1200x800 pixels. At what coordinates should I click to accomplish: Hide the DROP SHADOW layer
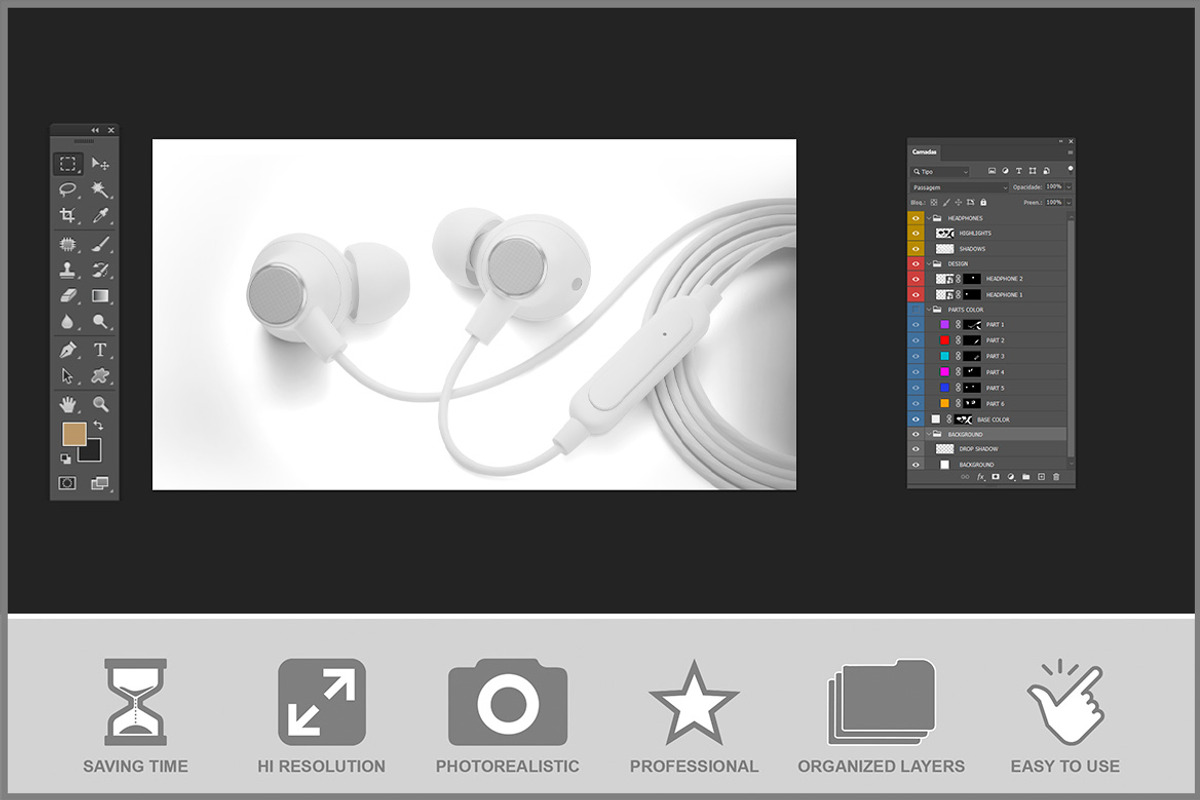(x=916, y=449)
